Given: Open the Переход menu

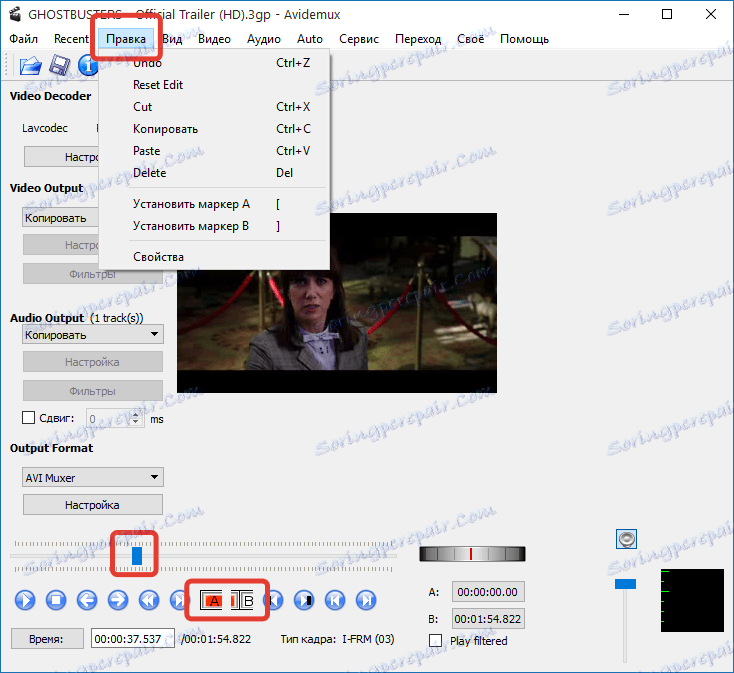Looking at the screenshot, I should 418,39.
